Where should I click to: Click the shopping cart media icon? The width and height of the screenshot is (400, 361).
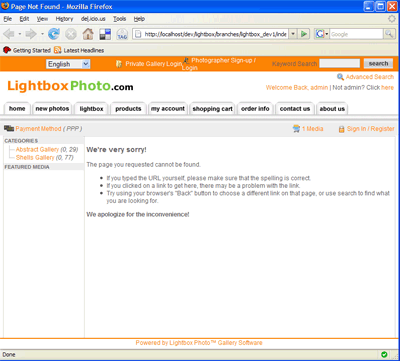[x=296, y=129]
